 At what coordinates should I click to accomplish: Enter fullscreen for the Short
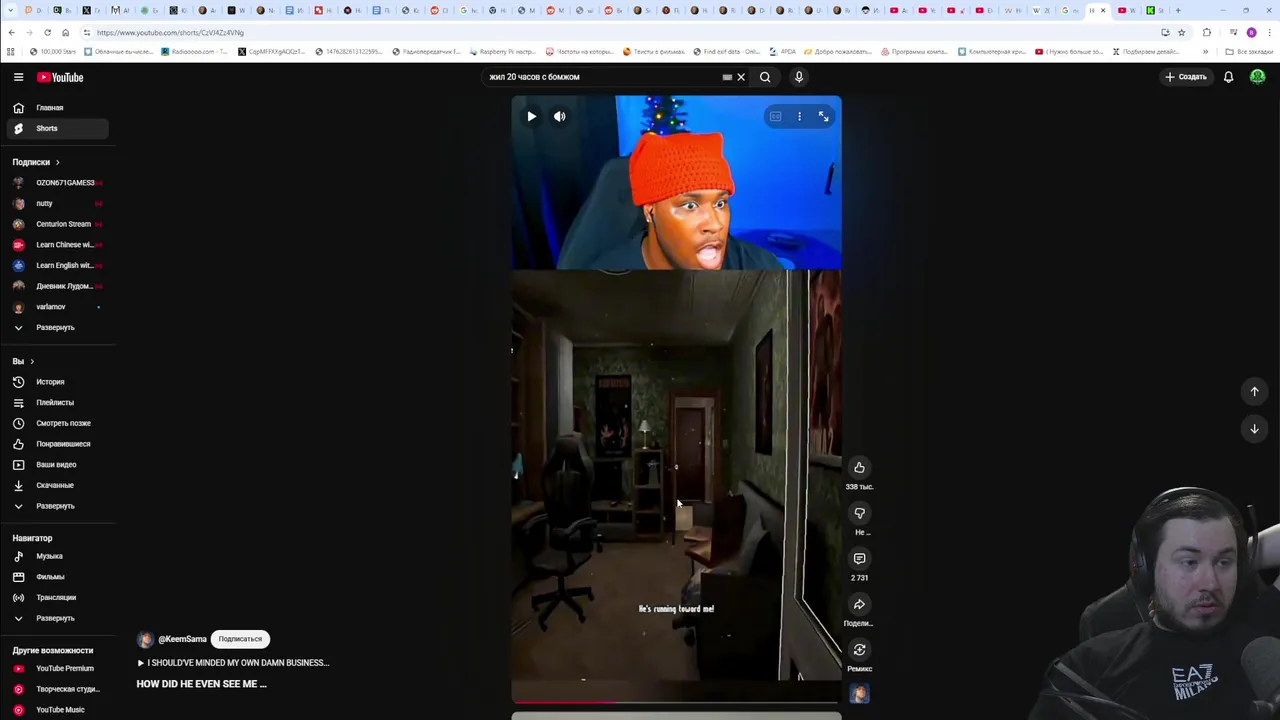click(824, 117)
